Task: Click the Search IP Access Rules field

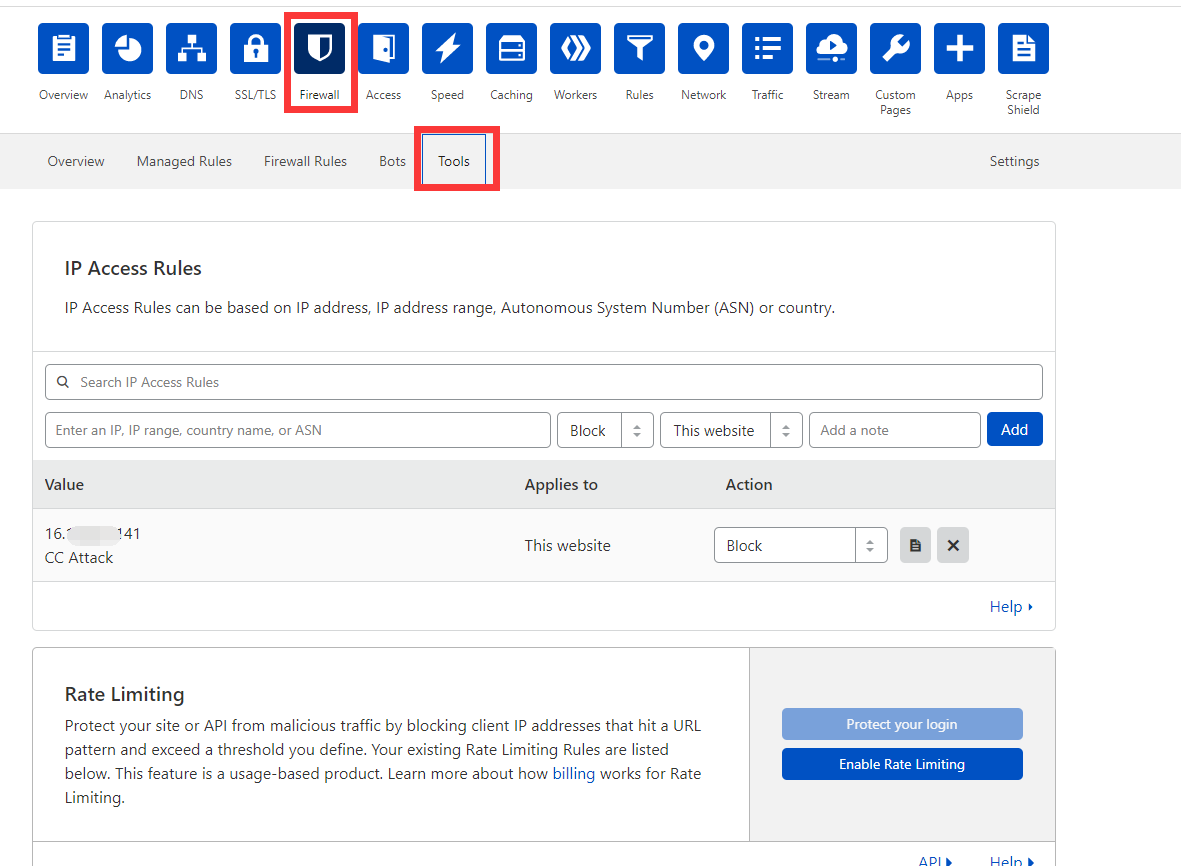Action: [543, 382]
